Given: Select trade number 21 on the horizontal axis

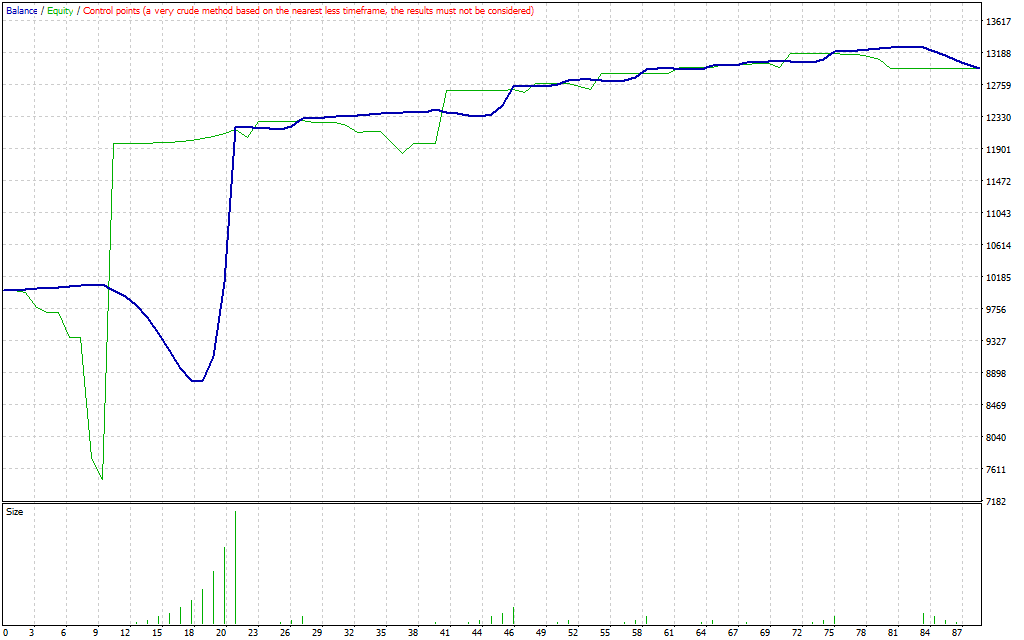Looking at the screenshot, I should point(225,632).
